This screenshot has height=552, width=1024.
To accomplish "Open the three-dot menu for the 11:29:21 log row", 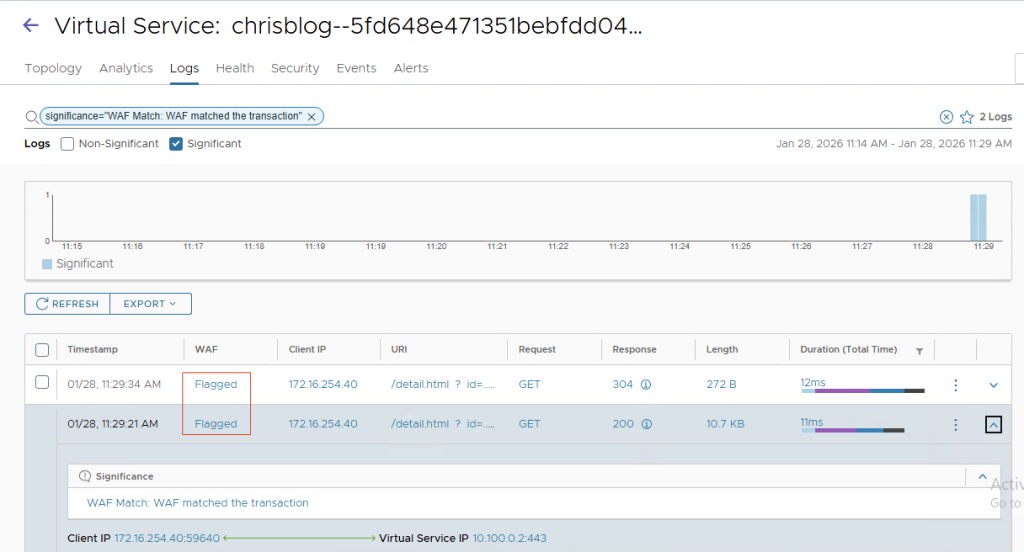I will [956, 424].
